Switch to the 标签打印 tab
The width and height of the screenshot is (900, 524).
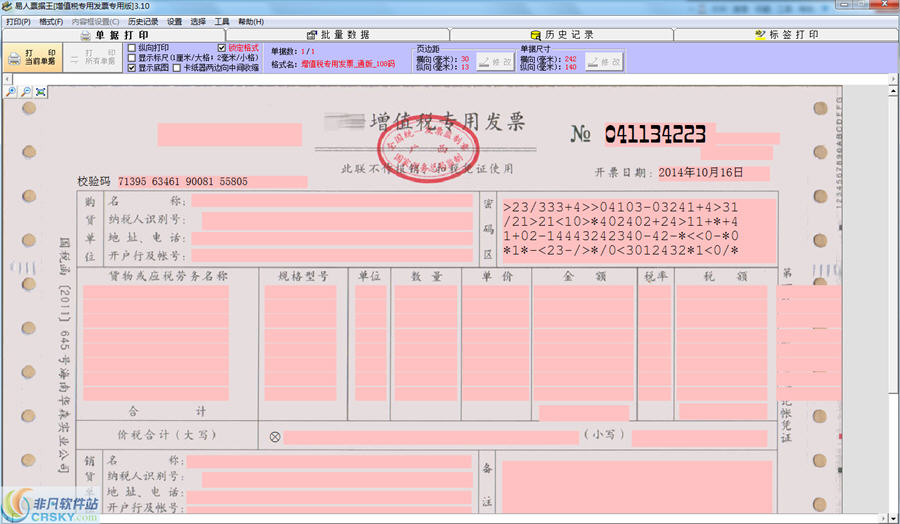click(x=786, y=35)
